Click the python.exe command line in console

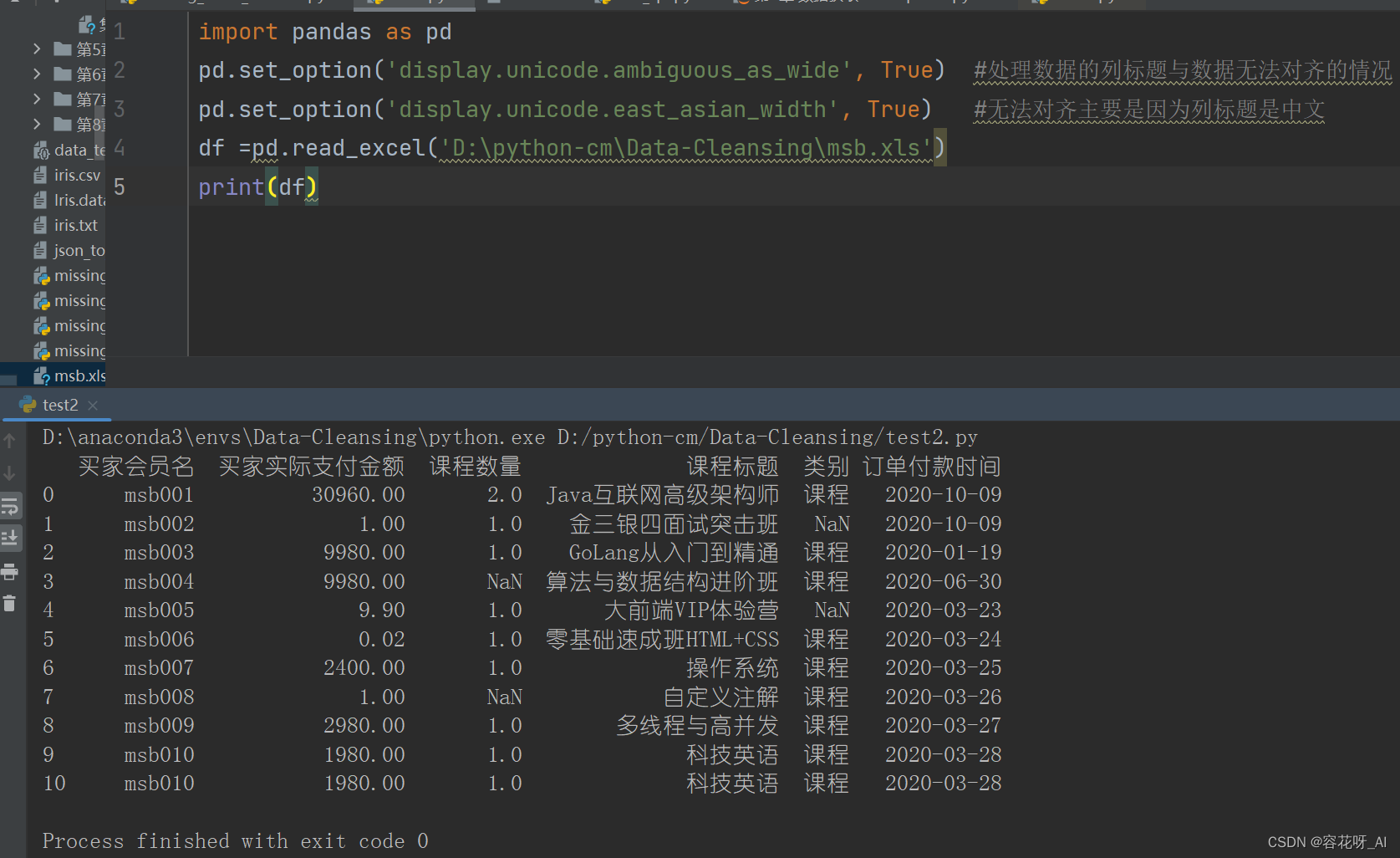click(510, 437)
